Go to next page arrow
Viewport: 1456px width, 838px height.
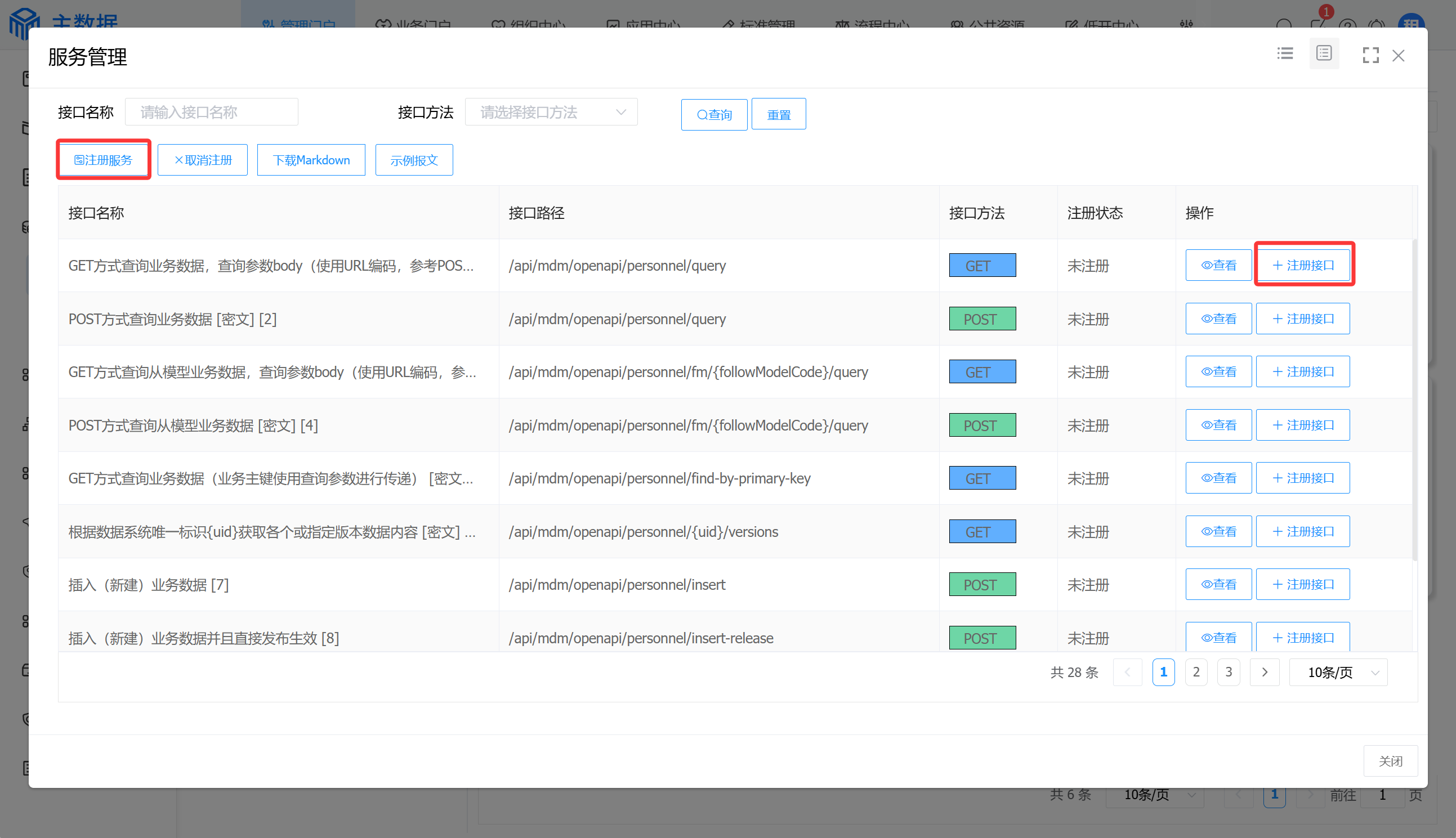1264,672
